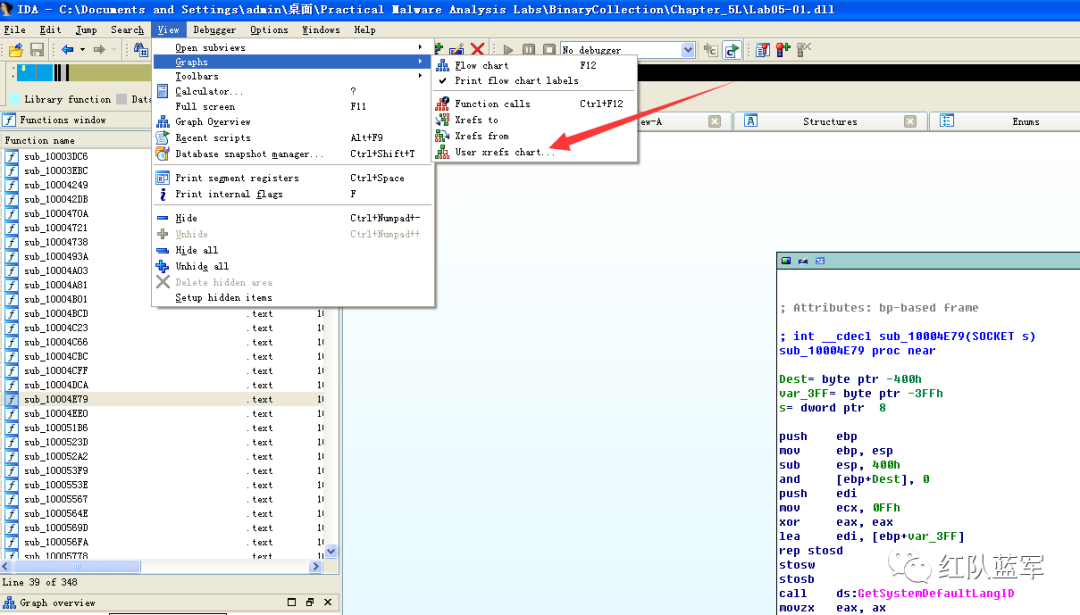Click the Database snapshot manager icon
Image resolution: width=1080 pixels, height=615 pixels.
[163, 154]
